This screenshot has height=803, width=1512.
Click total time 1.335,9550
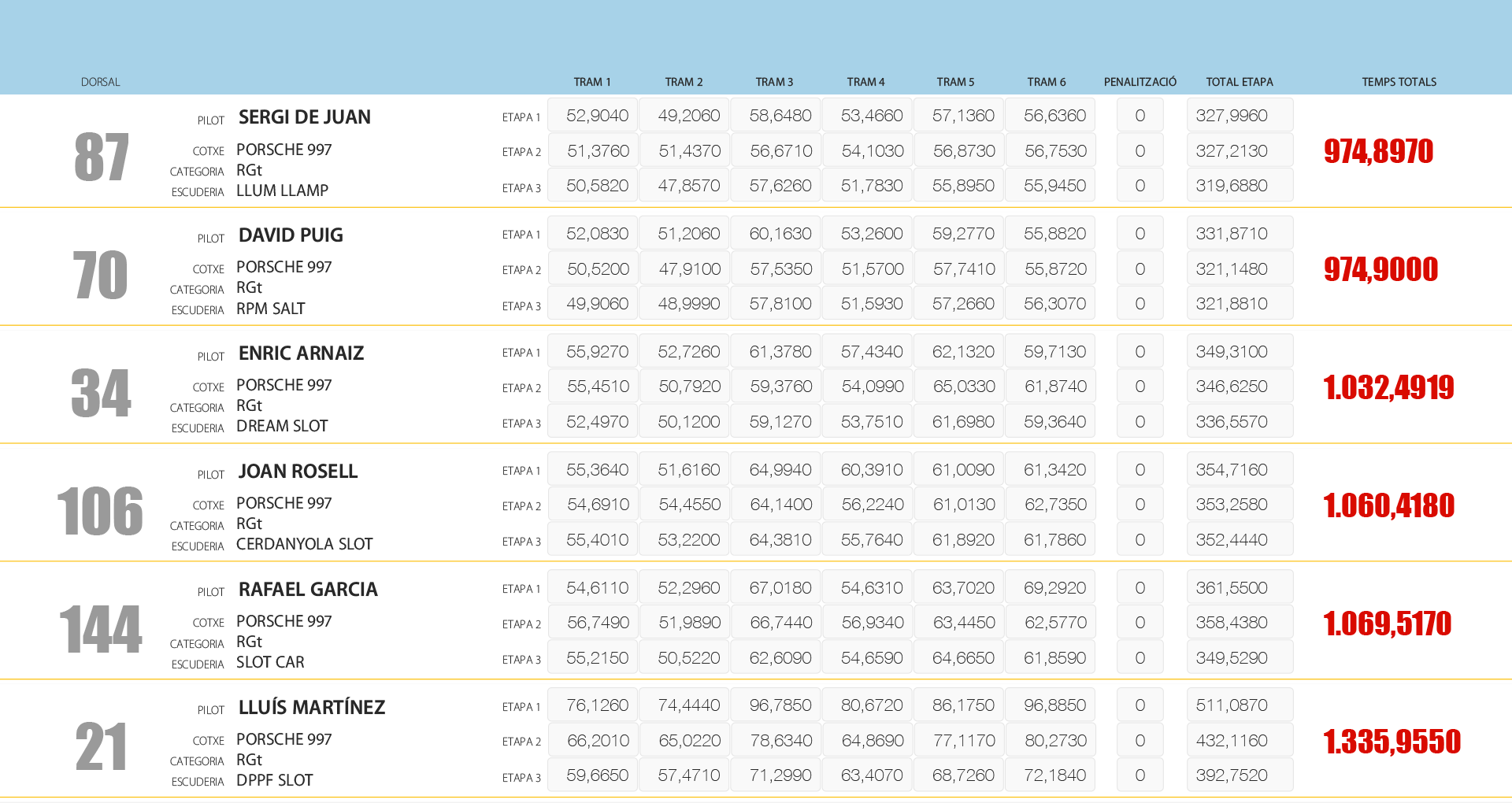(1392, 742)
